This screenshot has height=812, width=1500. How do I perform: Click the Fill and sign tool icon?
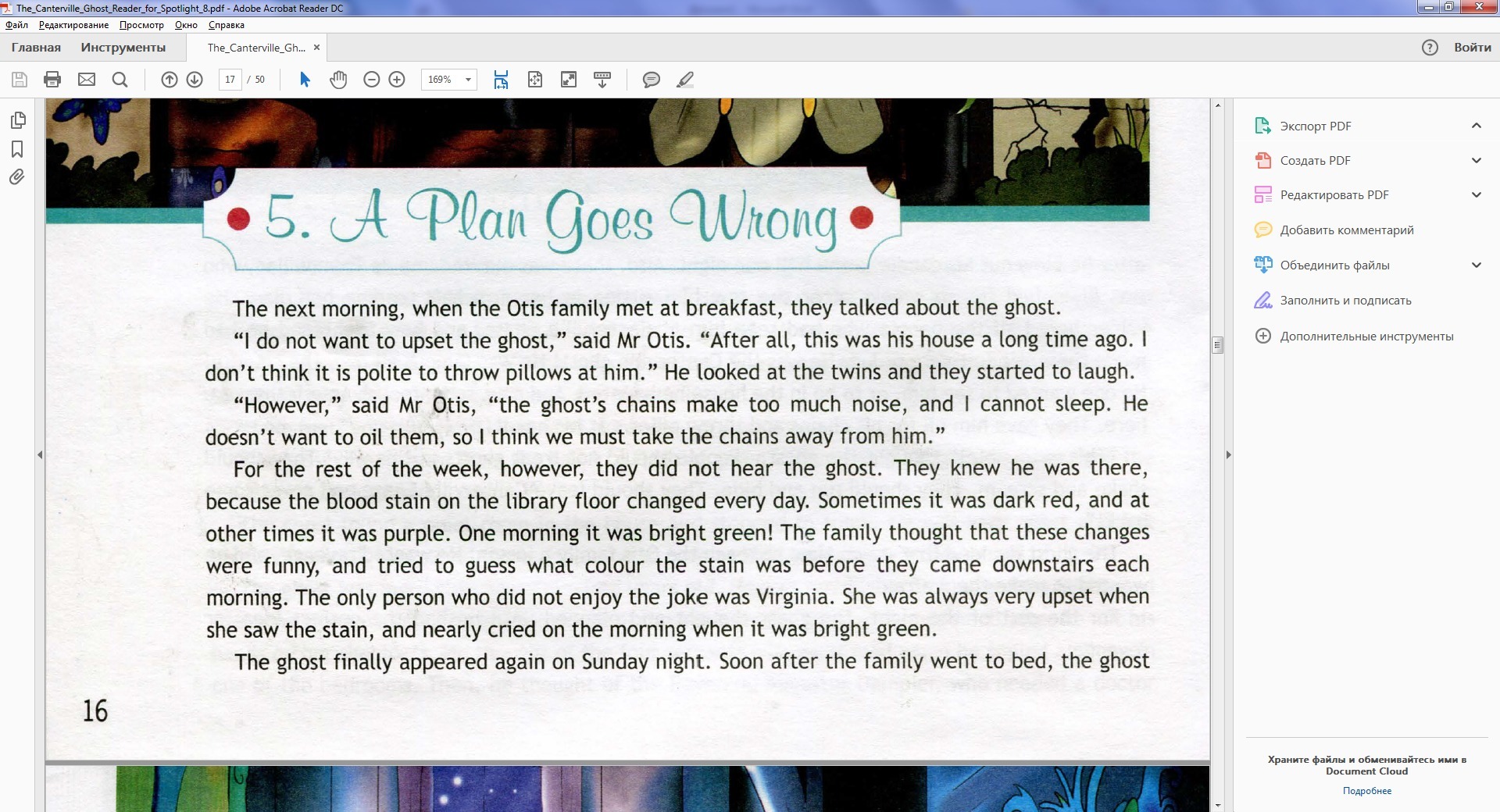click(1262, 300)
